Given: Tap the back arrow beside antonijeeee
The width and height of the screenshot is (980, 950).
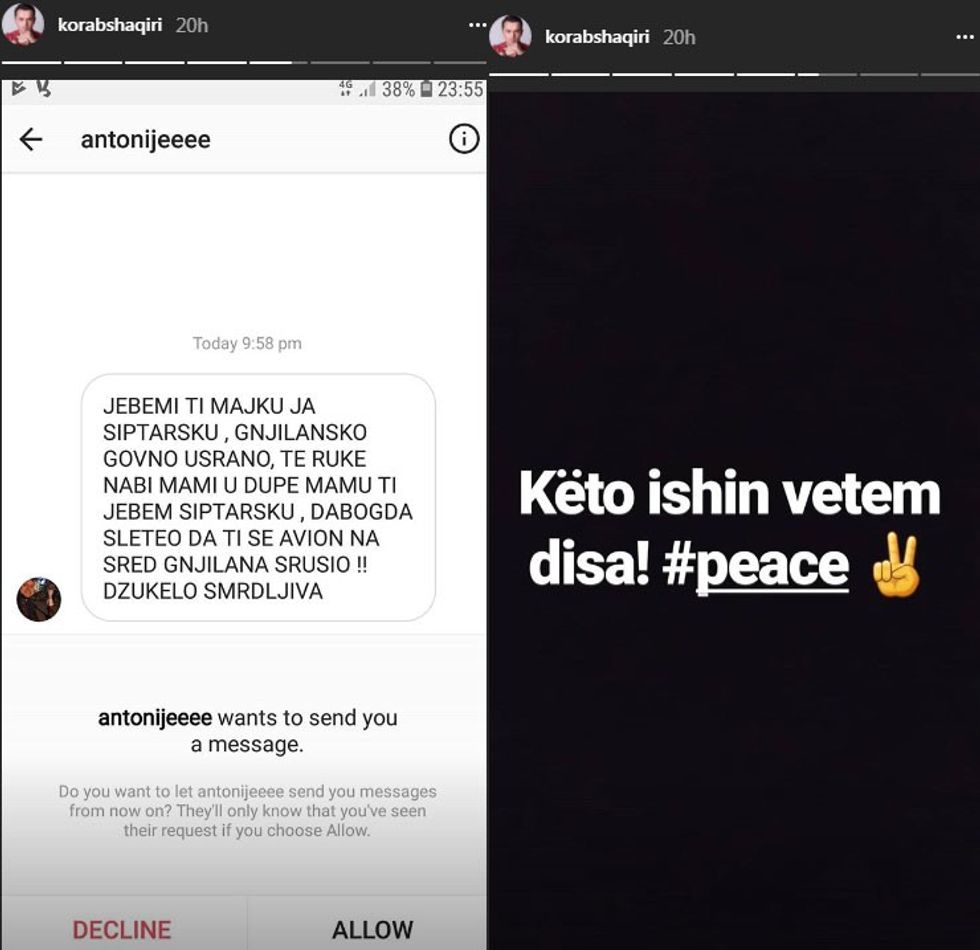Looking at the screenshot, I should point(31,139).
